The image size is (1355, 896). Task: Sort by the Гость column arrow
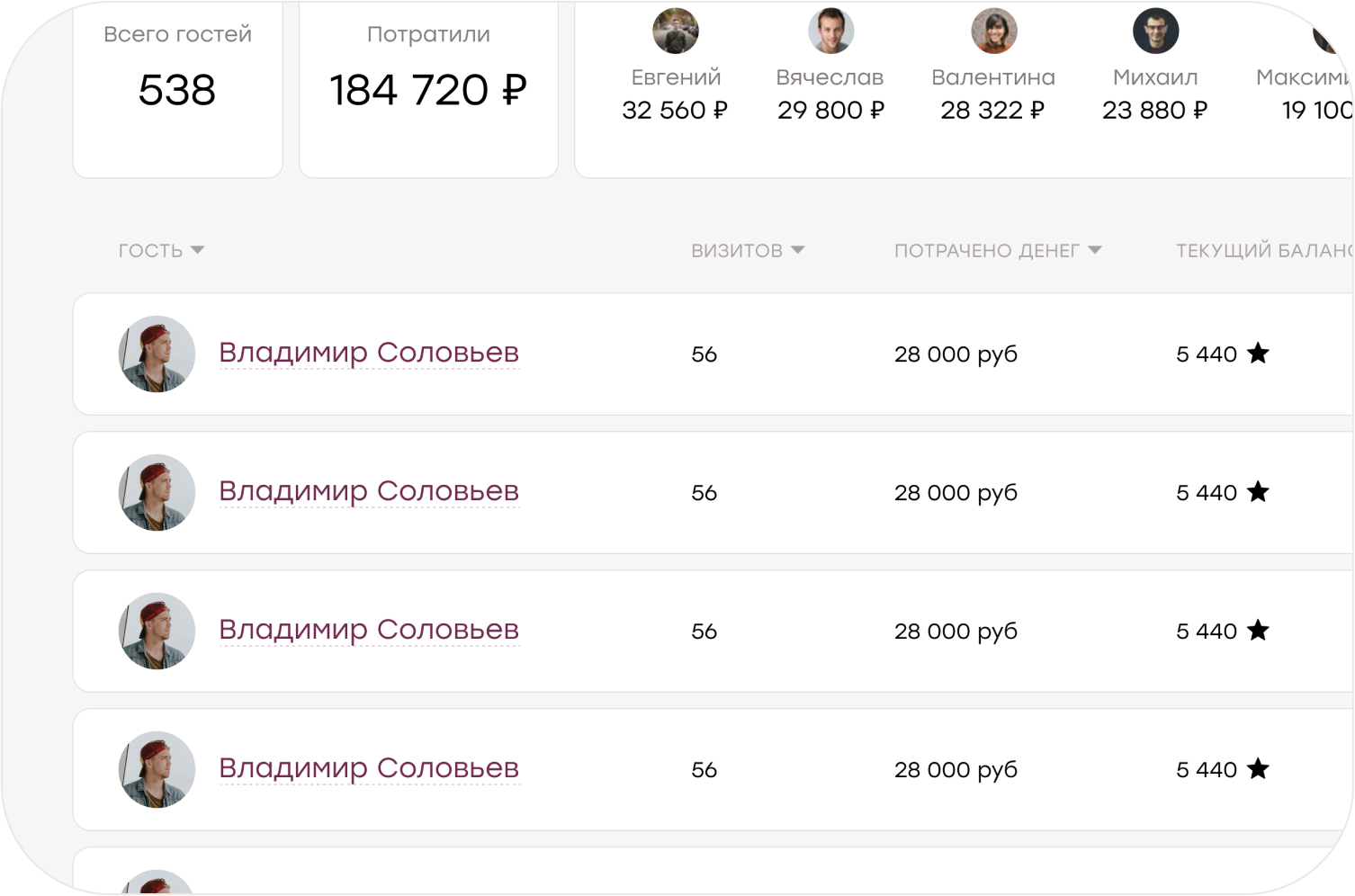pyautogui.click(x=197, y=250)
